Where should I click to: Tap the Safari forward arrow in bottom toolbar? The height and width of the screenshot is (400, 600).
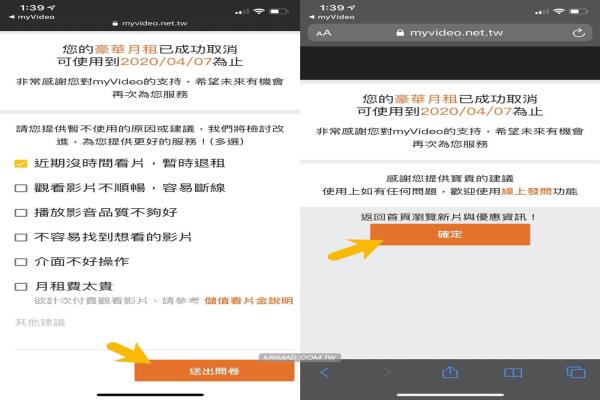(x=387, y=372)
